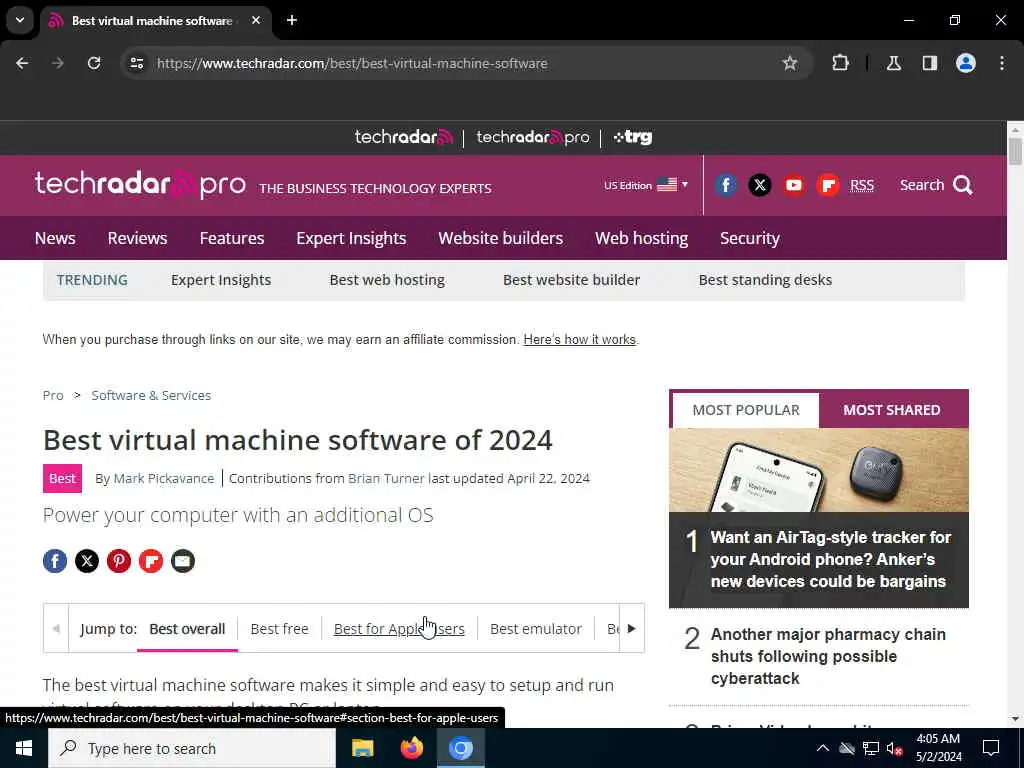Share article on Pinterest
The image size is (1024, 768).
[119, 561]
